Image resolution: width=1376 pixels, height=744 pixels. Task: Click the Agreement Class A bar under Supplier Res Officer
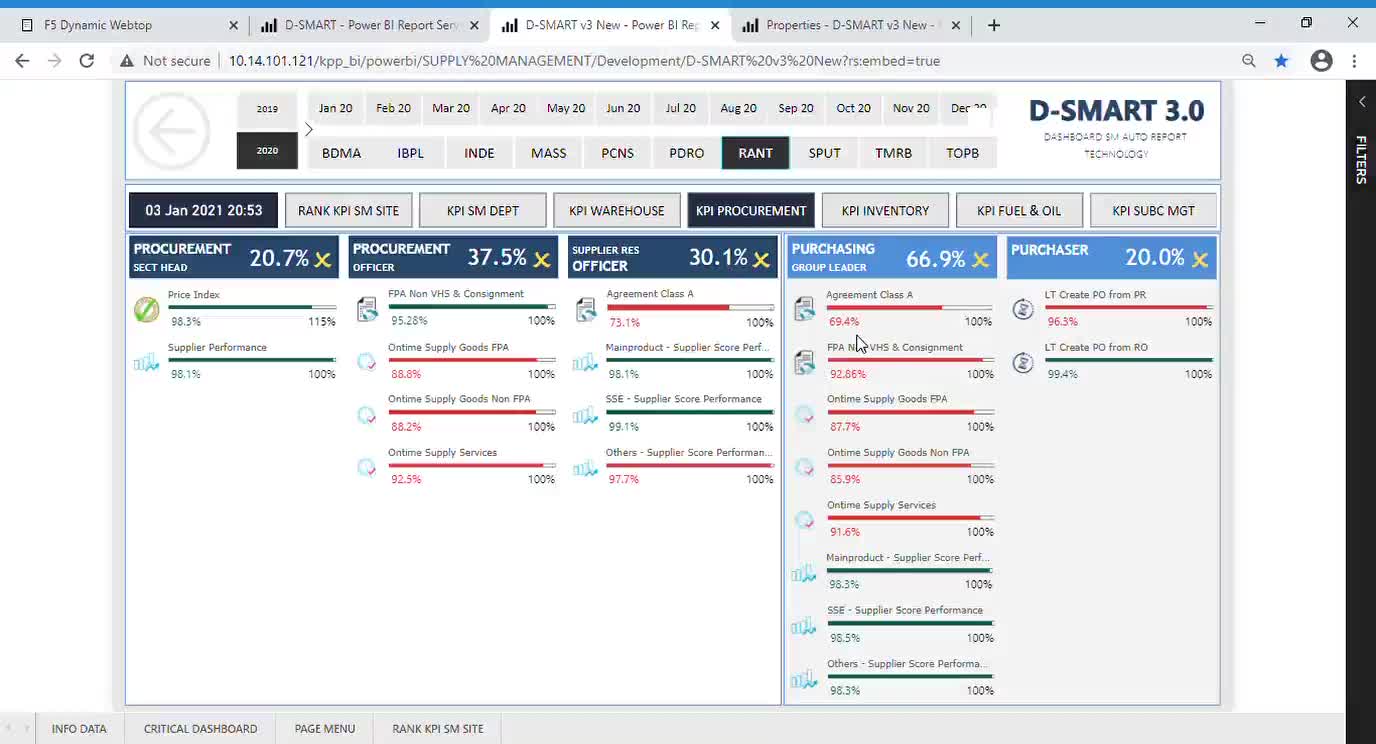pos(689,308)
